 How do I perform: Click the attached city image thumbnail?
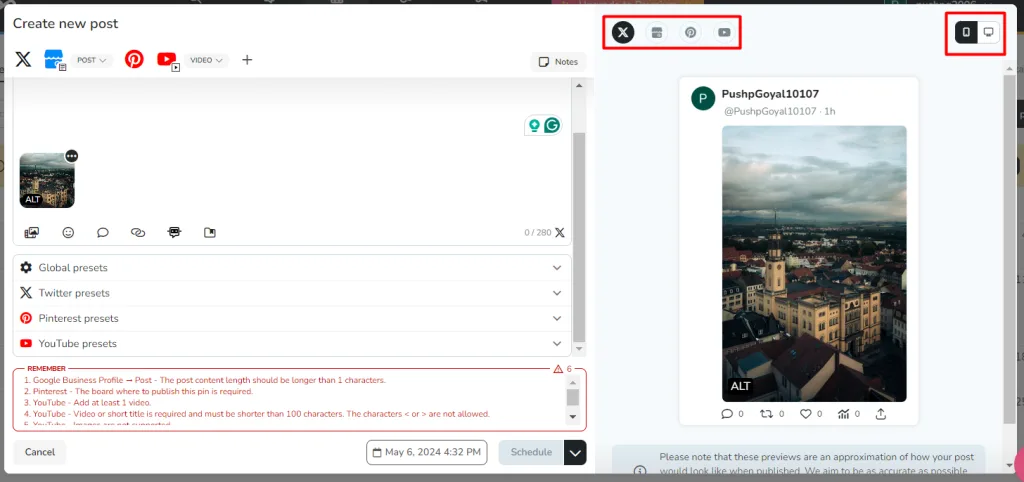tap(47, 180)
